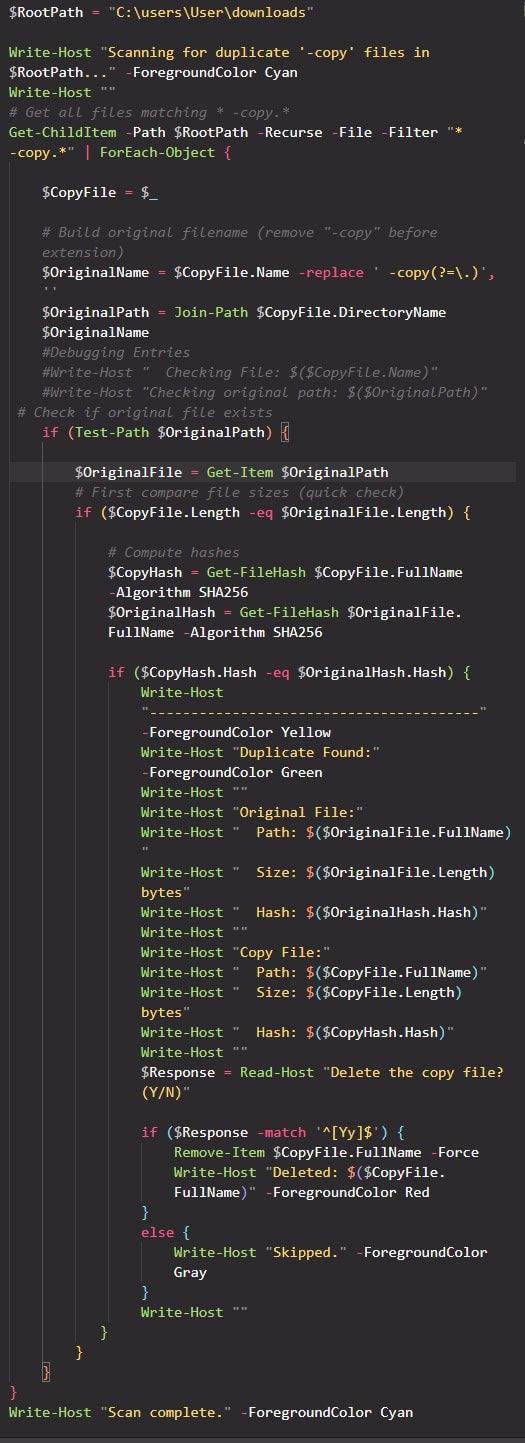Viewport: 525px width, 1443px height.
Task: Click the -Recurse parameter
Action: (x=285, y=132)
